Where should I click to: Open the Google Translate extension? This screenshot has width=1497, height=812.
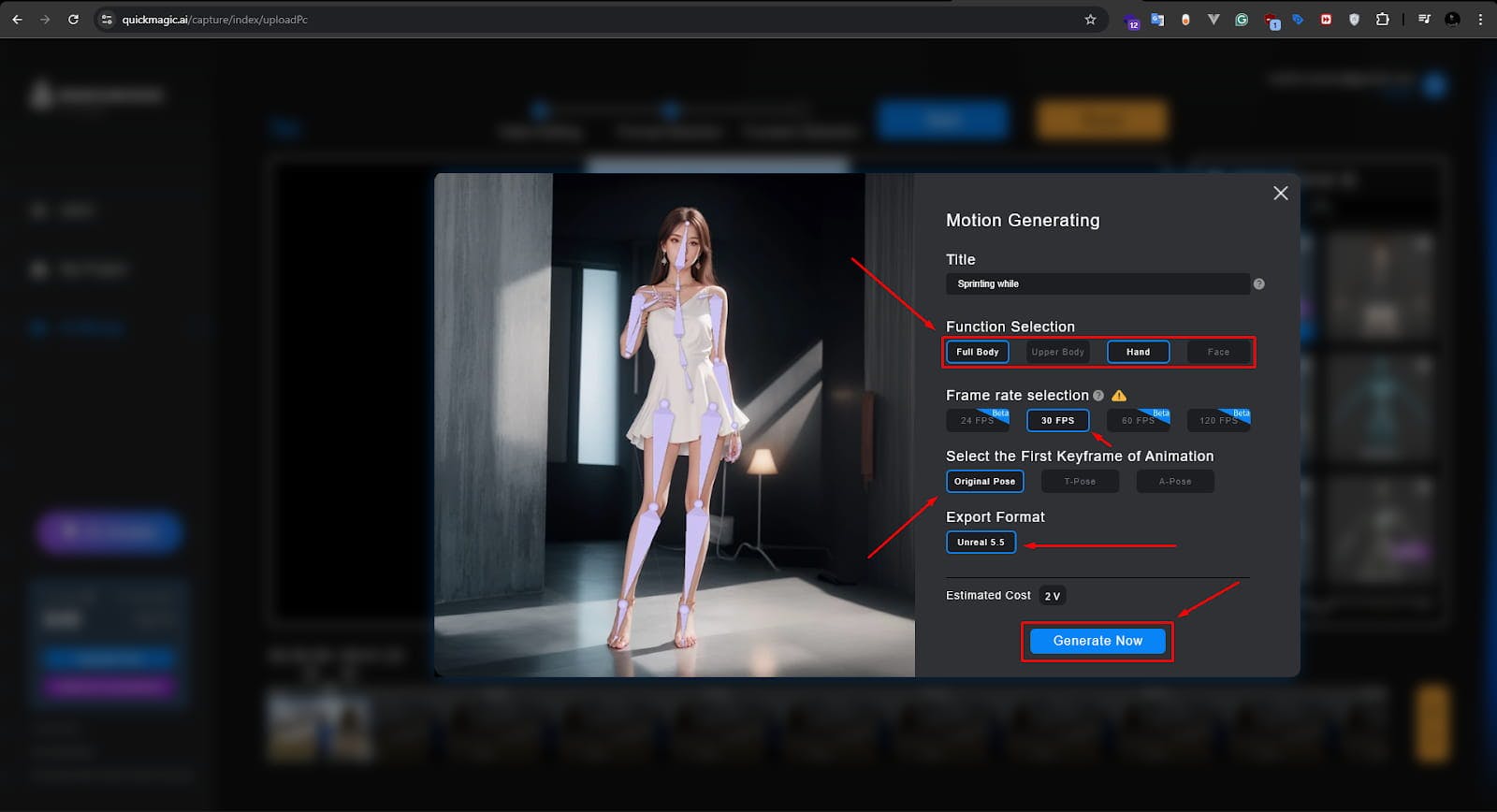(1157, 19)
